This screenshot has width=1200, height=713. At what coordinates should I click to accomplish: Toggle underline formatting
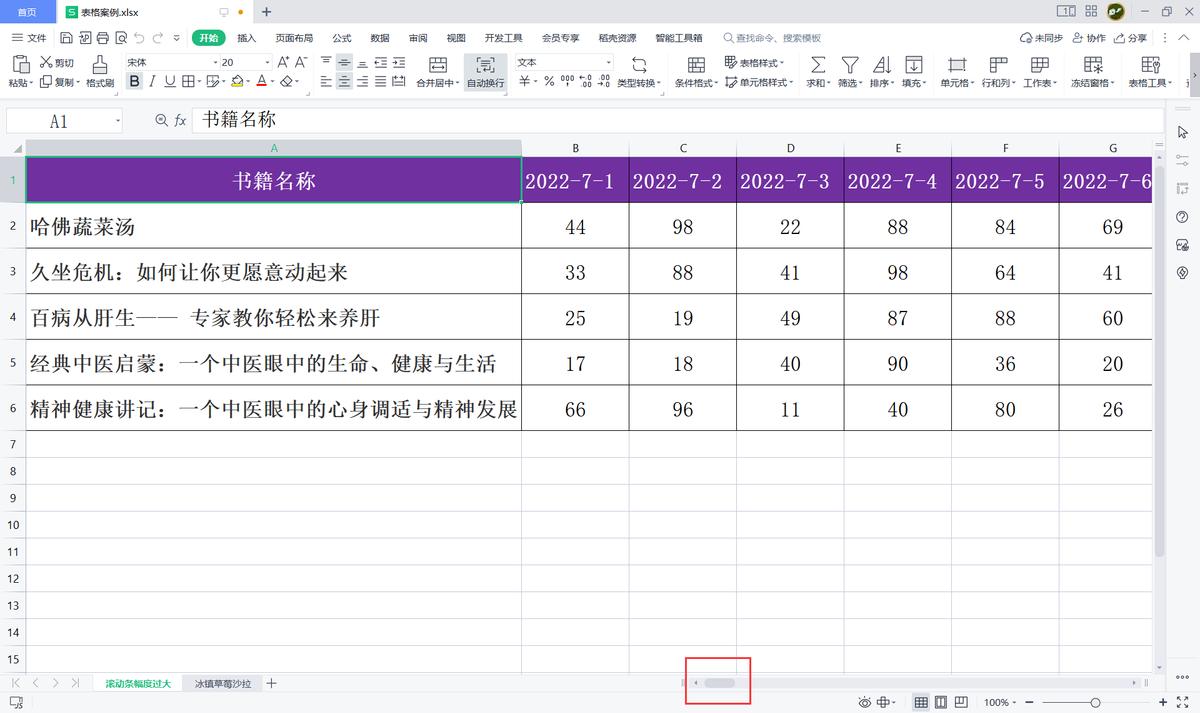[x=172, y=81]
